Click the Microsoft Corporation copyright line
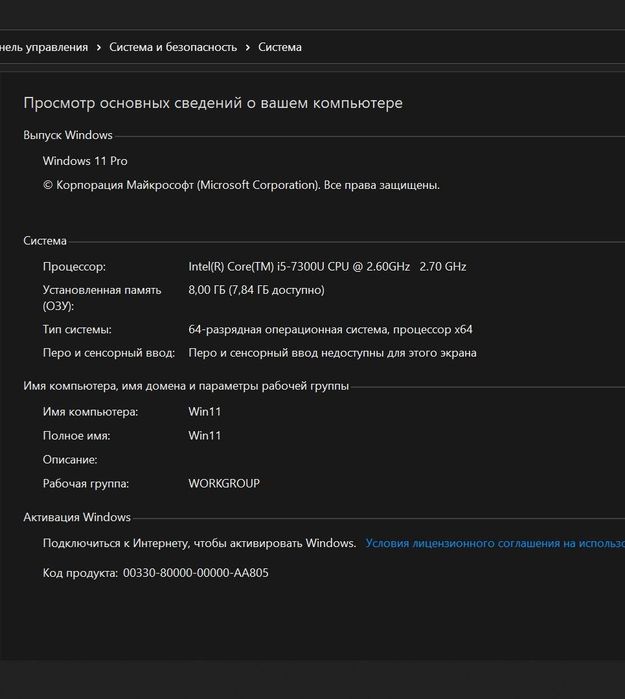Viewport: 625px width, 699px height. 241,185
